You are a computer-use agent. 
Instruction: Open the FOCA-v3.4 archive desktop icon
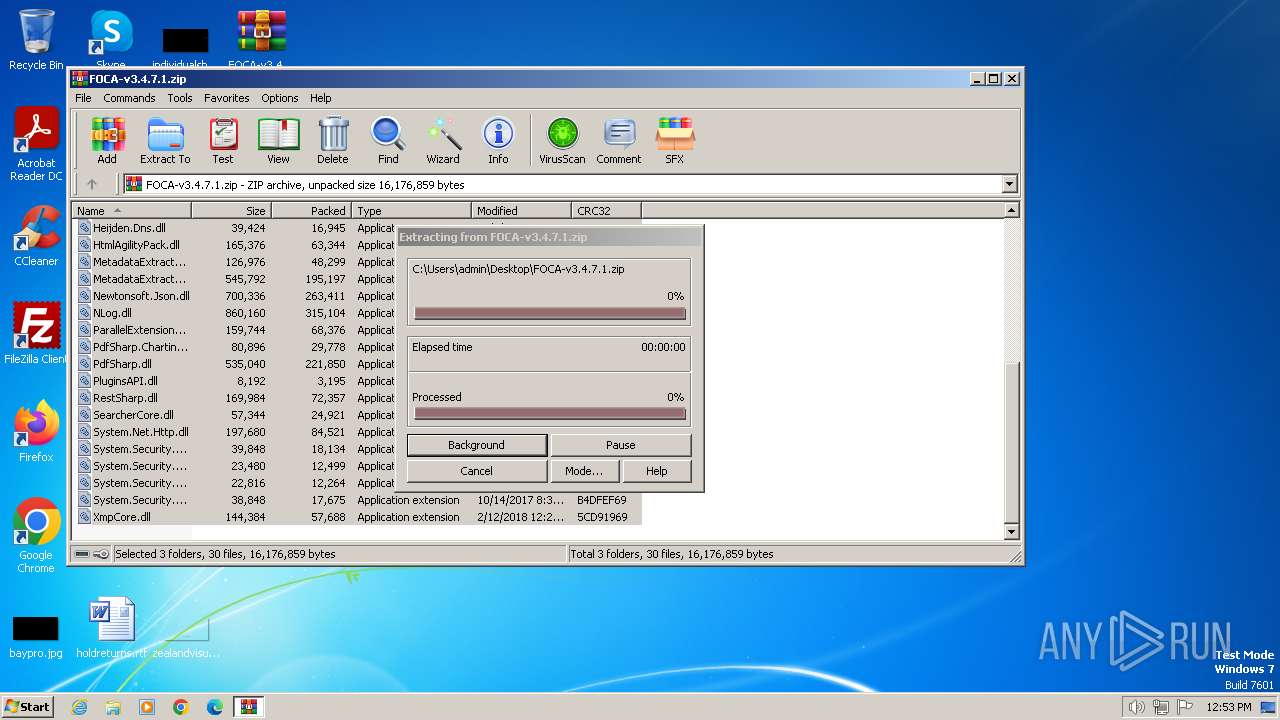pyautogui.click(x=261, y=40)
